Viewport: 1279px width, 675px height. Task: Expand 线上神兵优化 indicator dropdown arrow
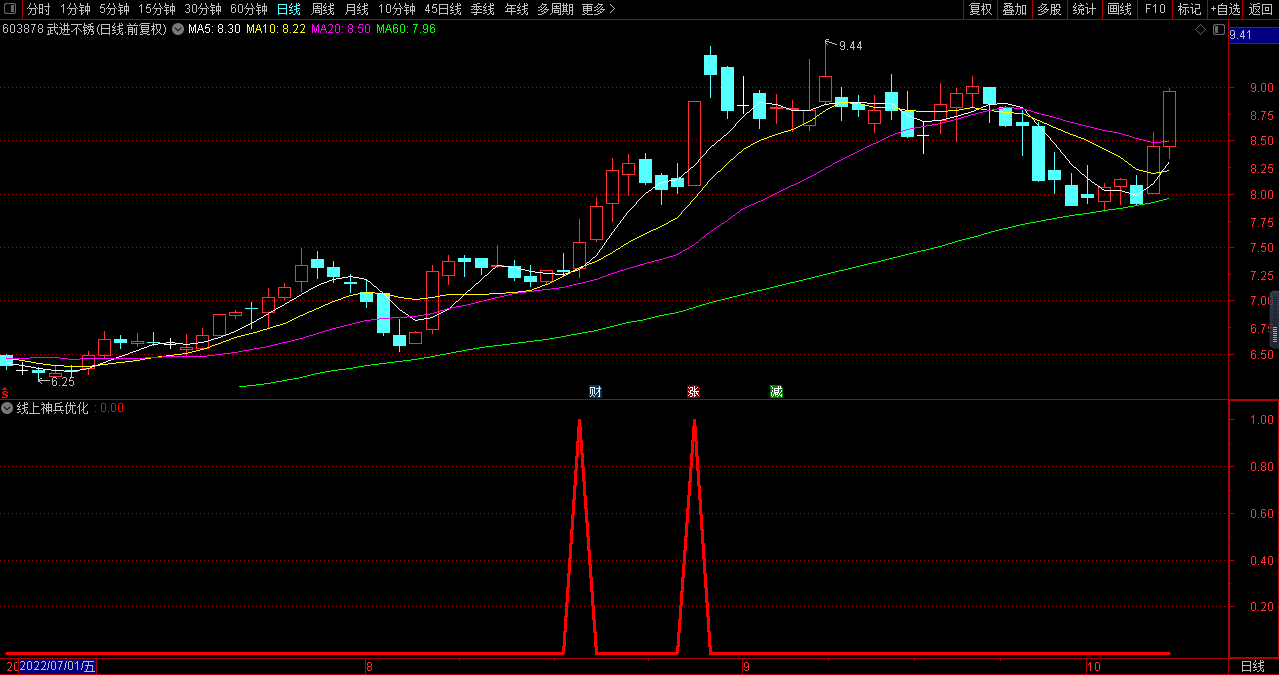pyautogui.click(x=8, y=408)
